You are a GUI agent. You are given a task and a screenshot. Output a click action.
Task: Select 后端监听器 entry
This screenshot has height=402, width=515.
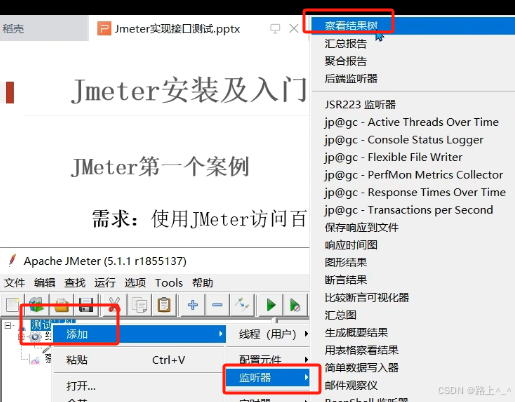point(413,79)
